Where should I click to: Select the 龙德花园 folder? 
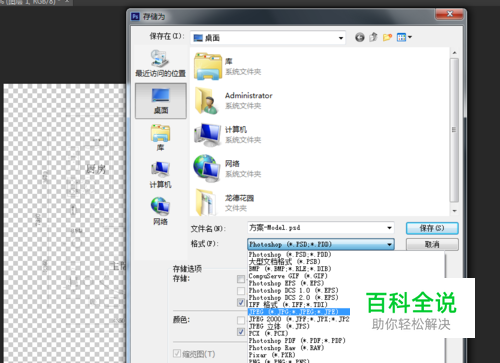click(225, 203)
